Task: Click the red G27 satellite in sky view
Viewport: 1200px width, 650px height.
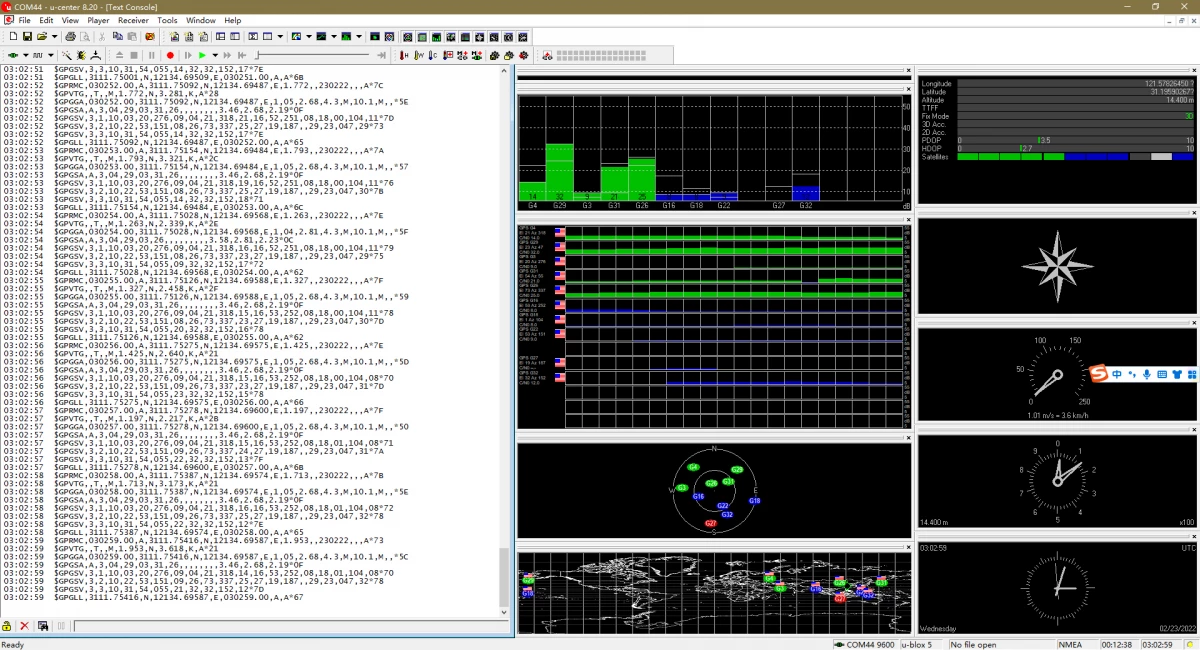Action: click(711, 523)
